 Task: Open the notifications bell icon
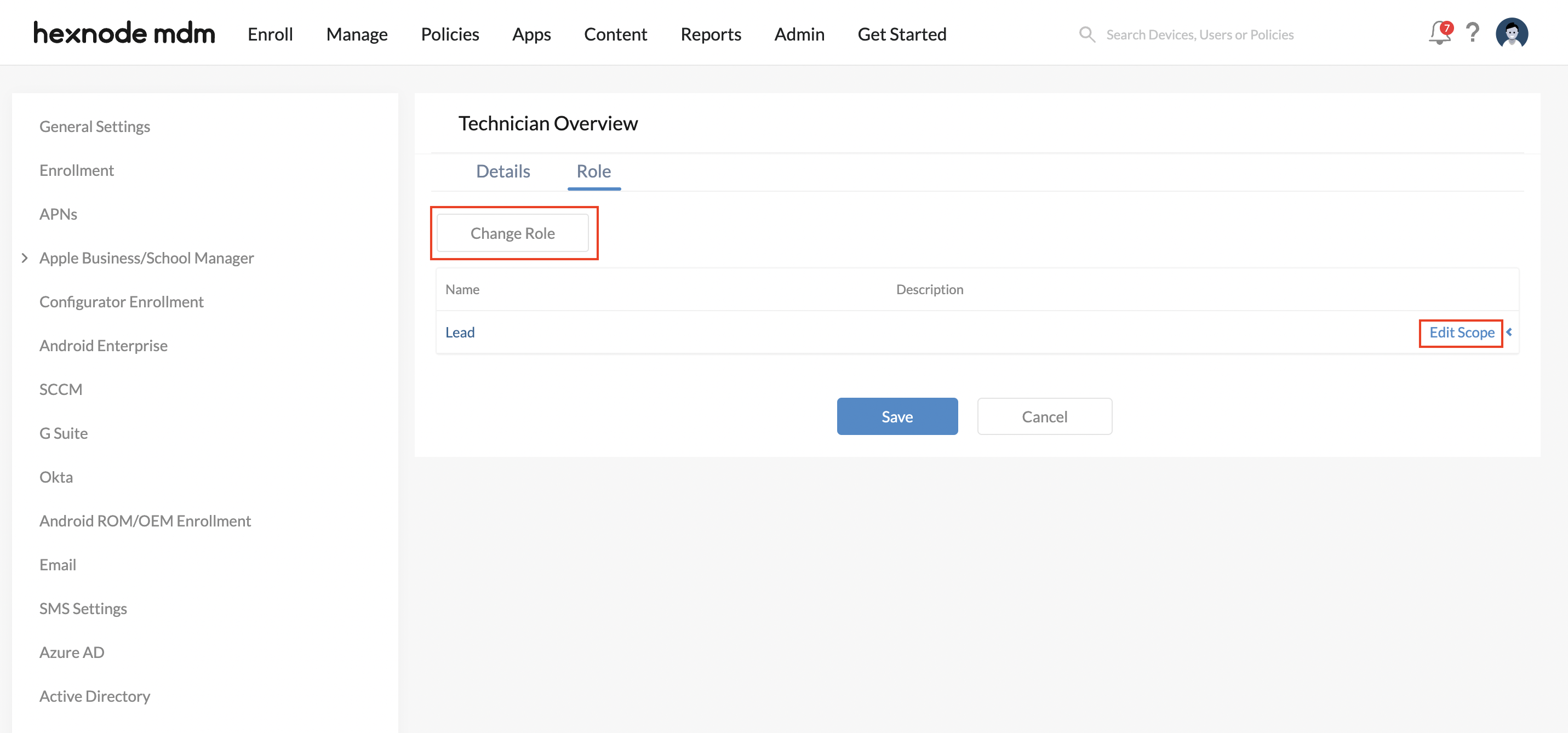coord(1440,33)
